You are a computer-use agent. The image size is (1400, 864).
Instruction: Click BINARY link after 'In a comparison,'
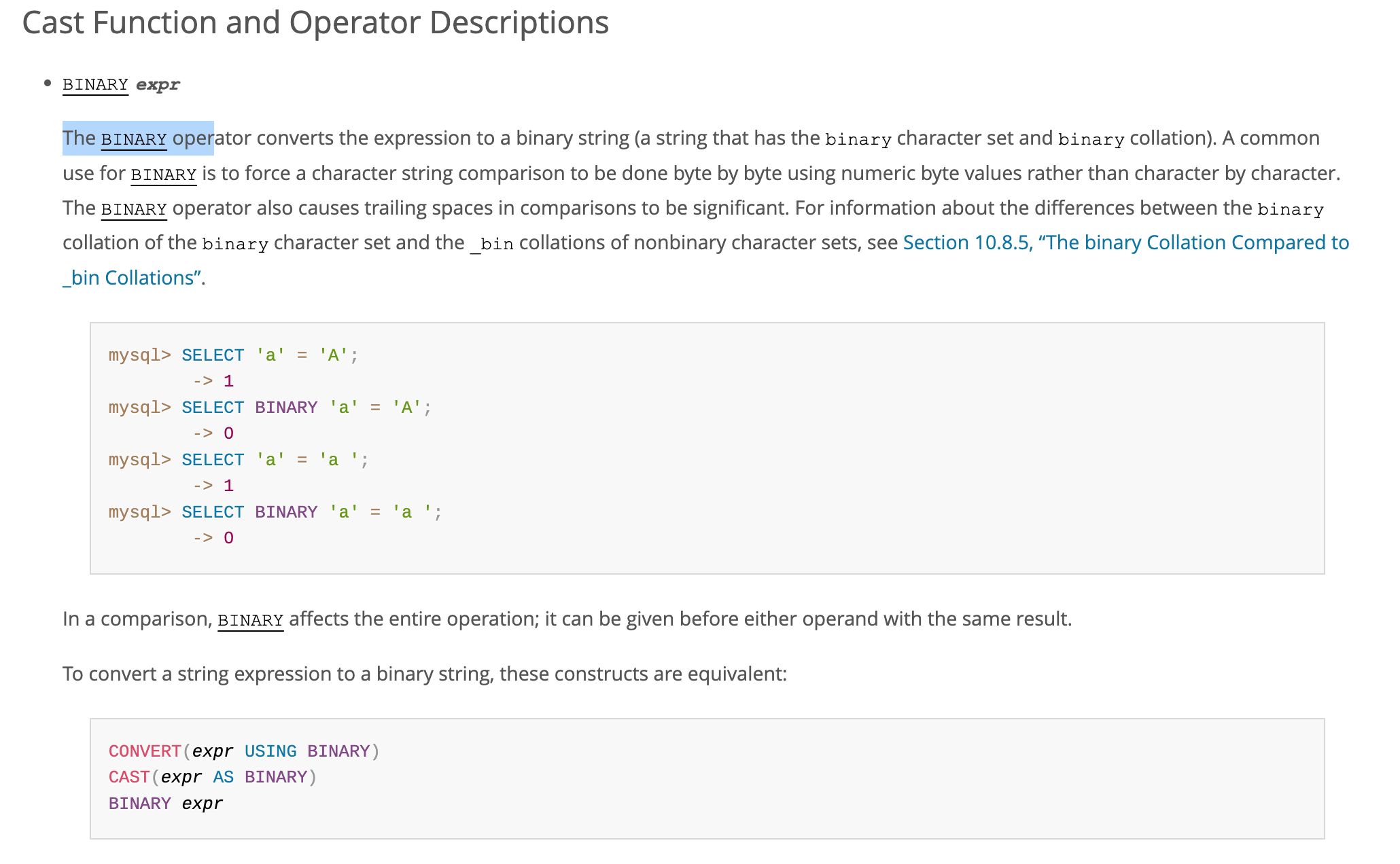(x=250, y=620)
